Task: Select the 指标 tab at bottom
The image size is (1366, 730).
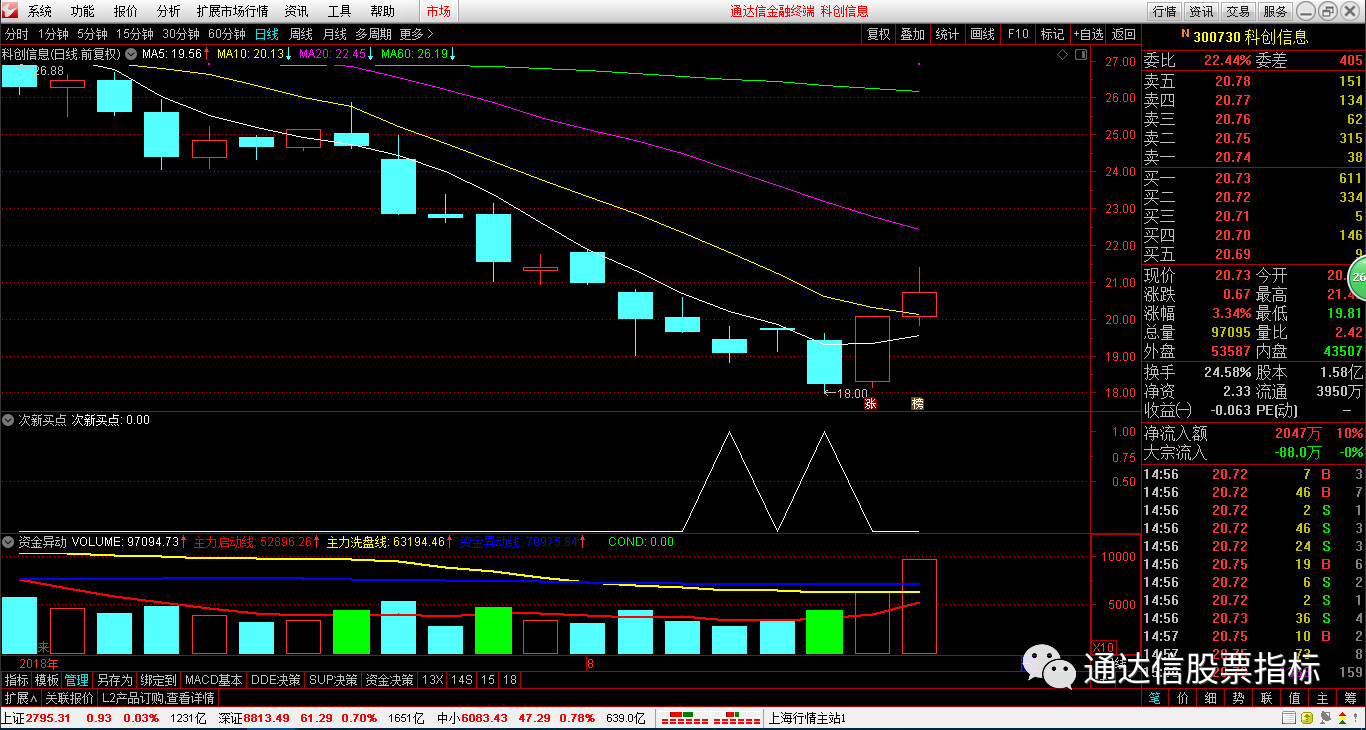Action: (16, 680)
